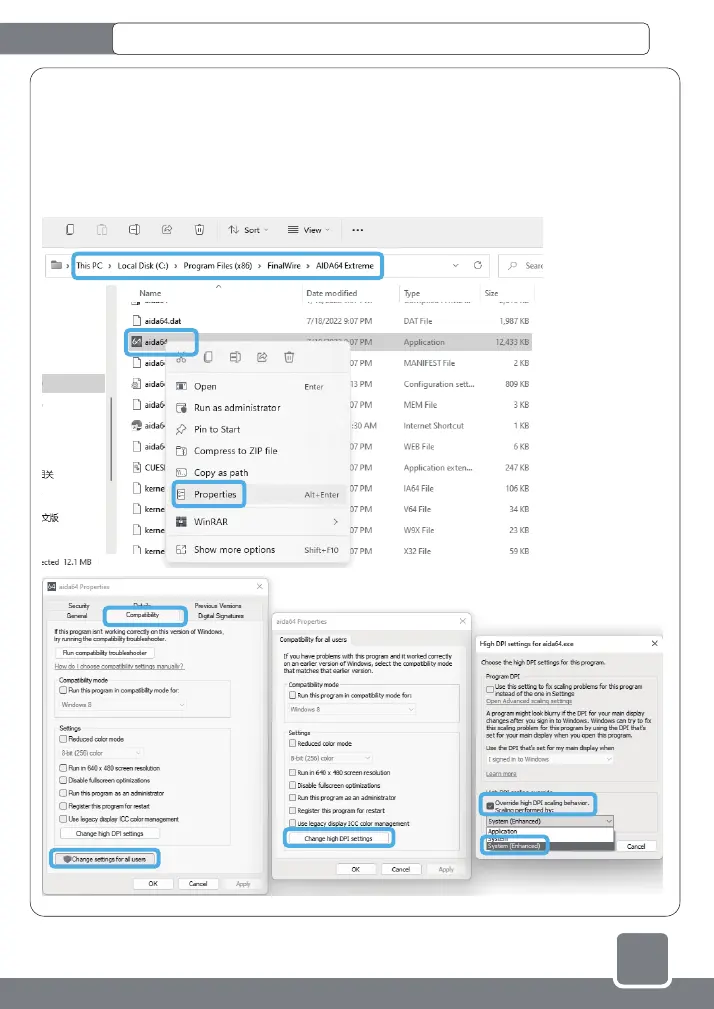Check Register for restart in all-users dialog
The height and width of the screenshot is (1009, 714).
click(x=293, y=811)
